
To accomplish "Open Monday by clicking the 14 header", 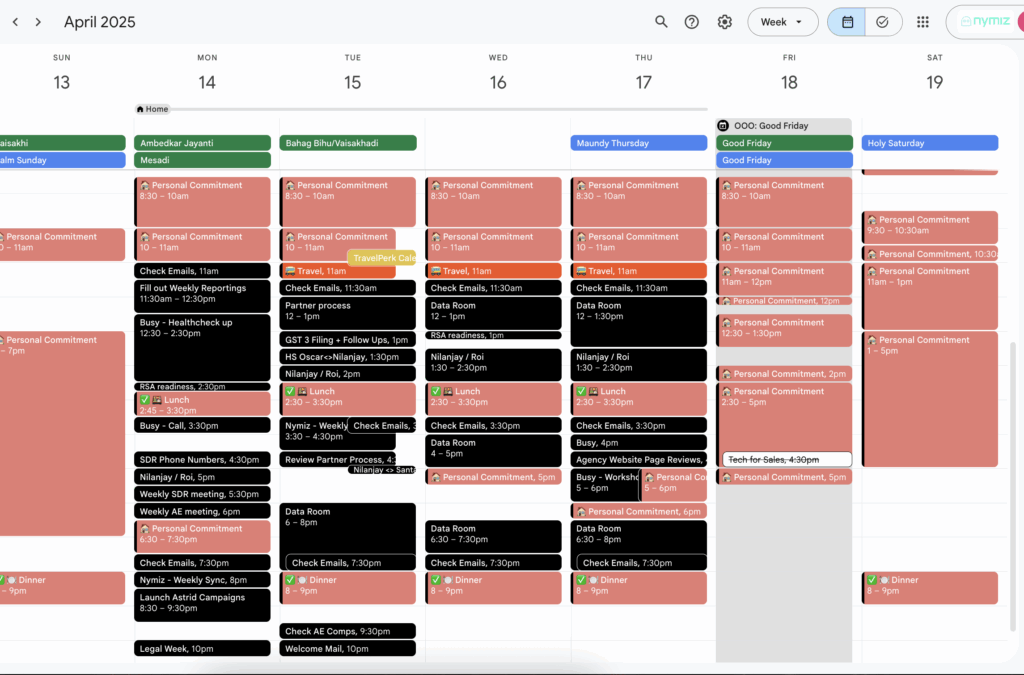I will pos(206,82).
